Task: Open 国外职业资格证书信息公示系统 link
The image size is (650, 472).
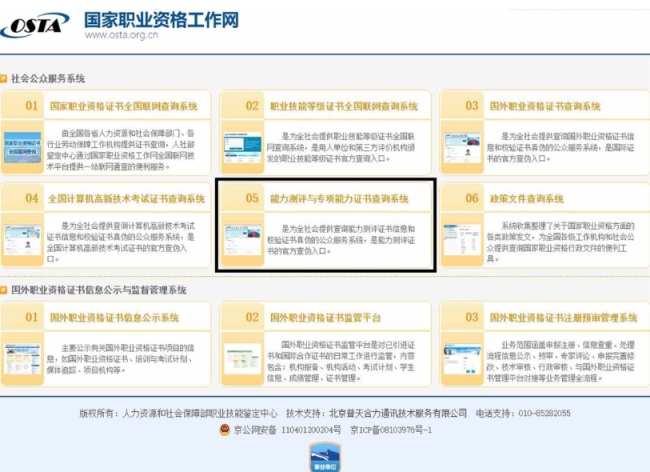Action: 114,318
